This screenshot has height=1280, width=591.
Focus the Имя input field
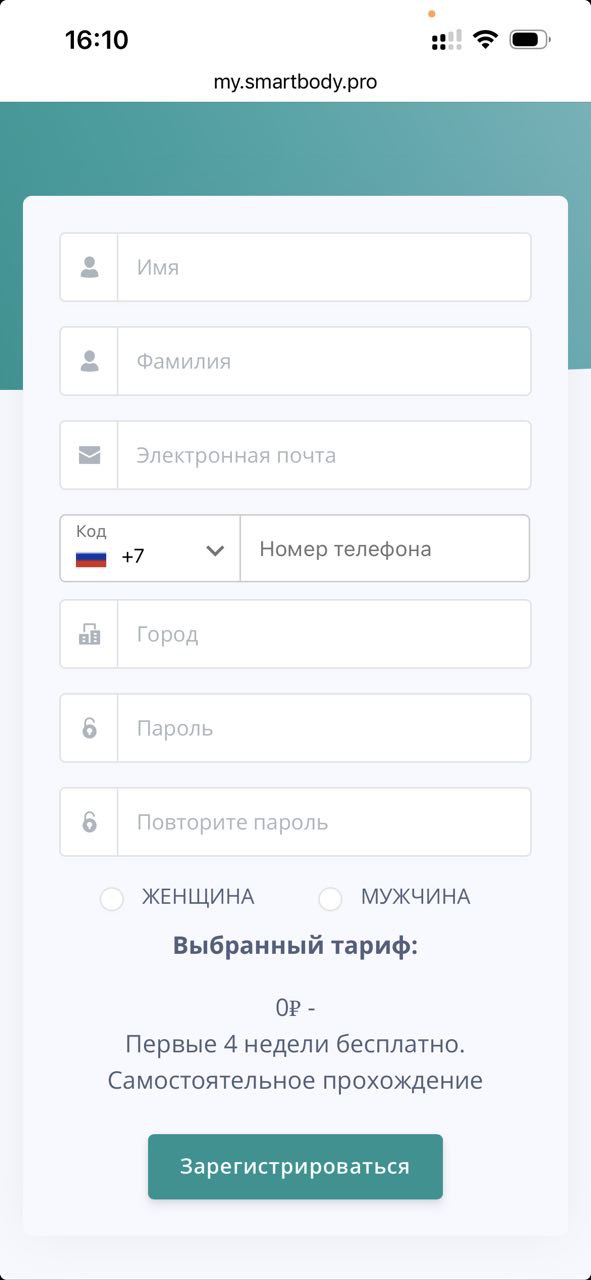[x=324, y=267]
